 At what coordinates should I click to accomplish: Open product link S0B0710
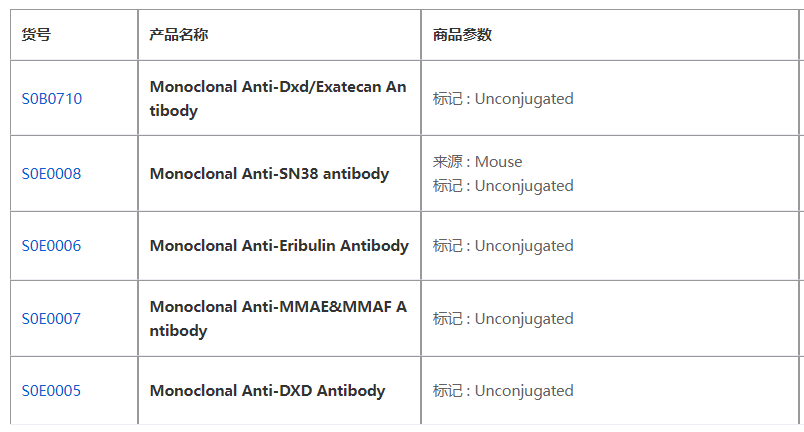tap(52, 99)
